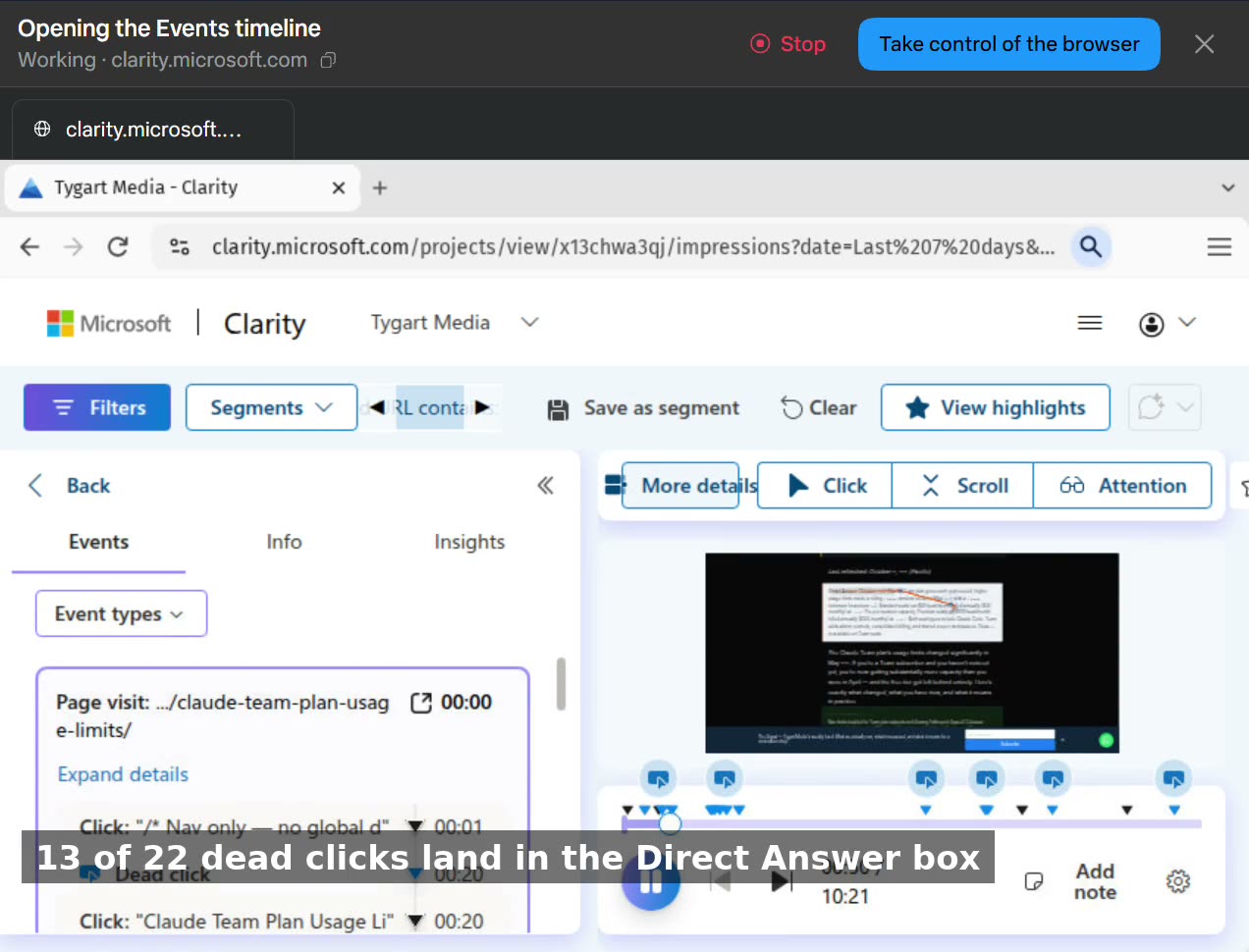
Task: Jump to leftmost dead click bubble on timeline
Action: (x=659, y=779)
